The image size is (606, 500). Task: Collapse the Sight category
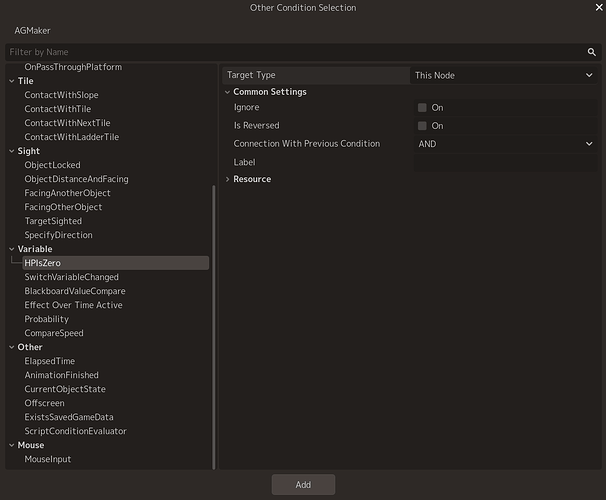click(12, 151)
